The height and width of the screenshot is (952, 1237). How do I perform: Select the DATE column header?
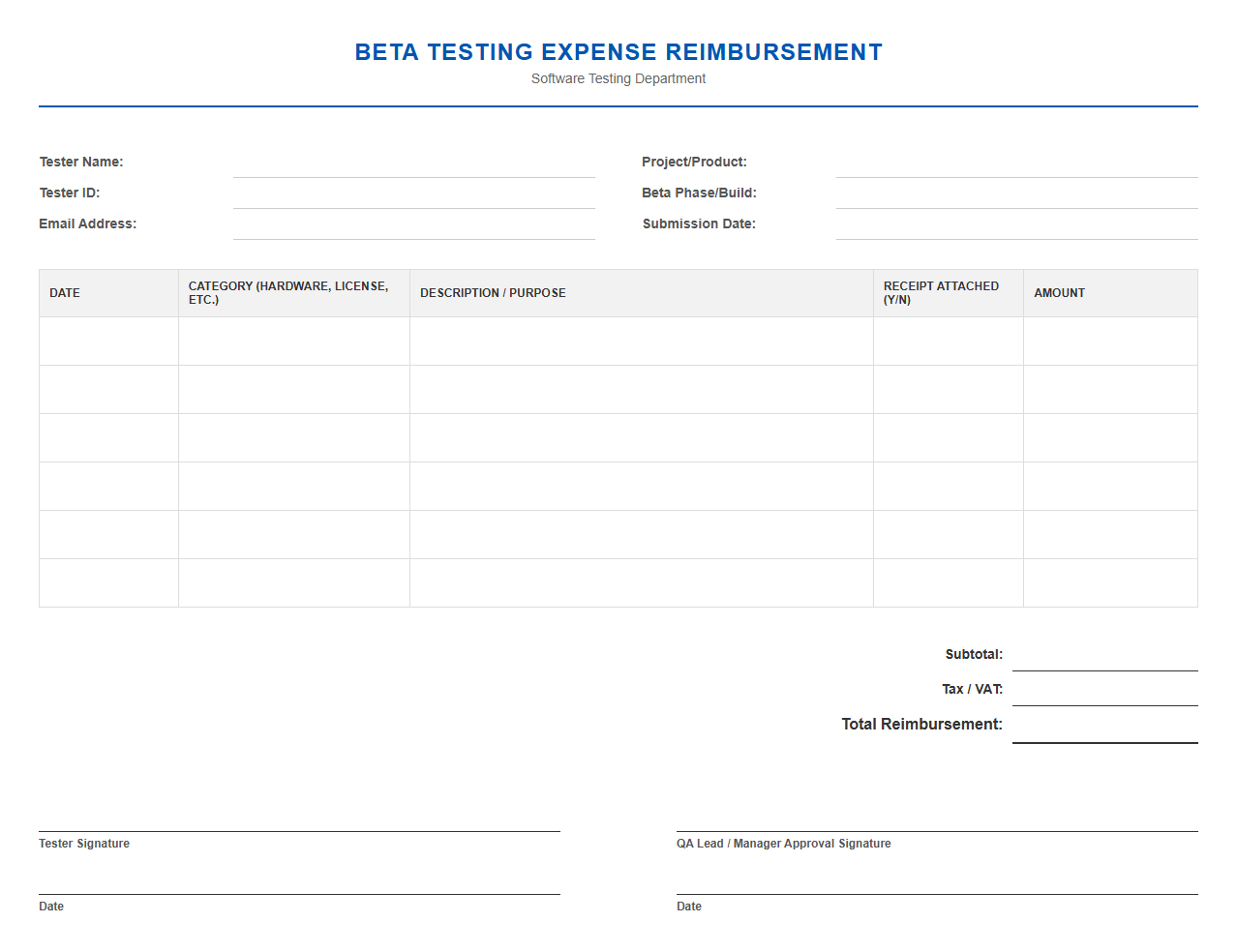(108, 293)
